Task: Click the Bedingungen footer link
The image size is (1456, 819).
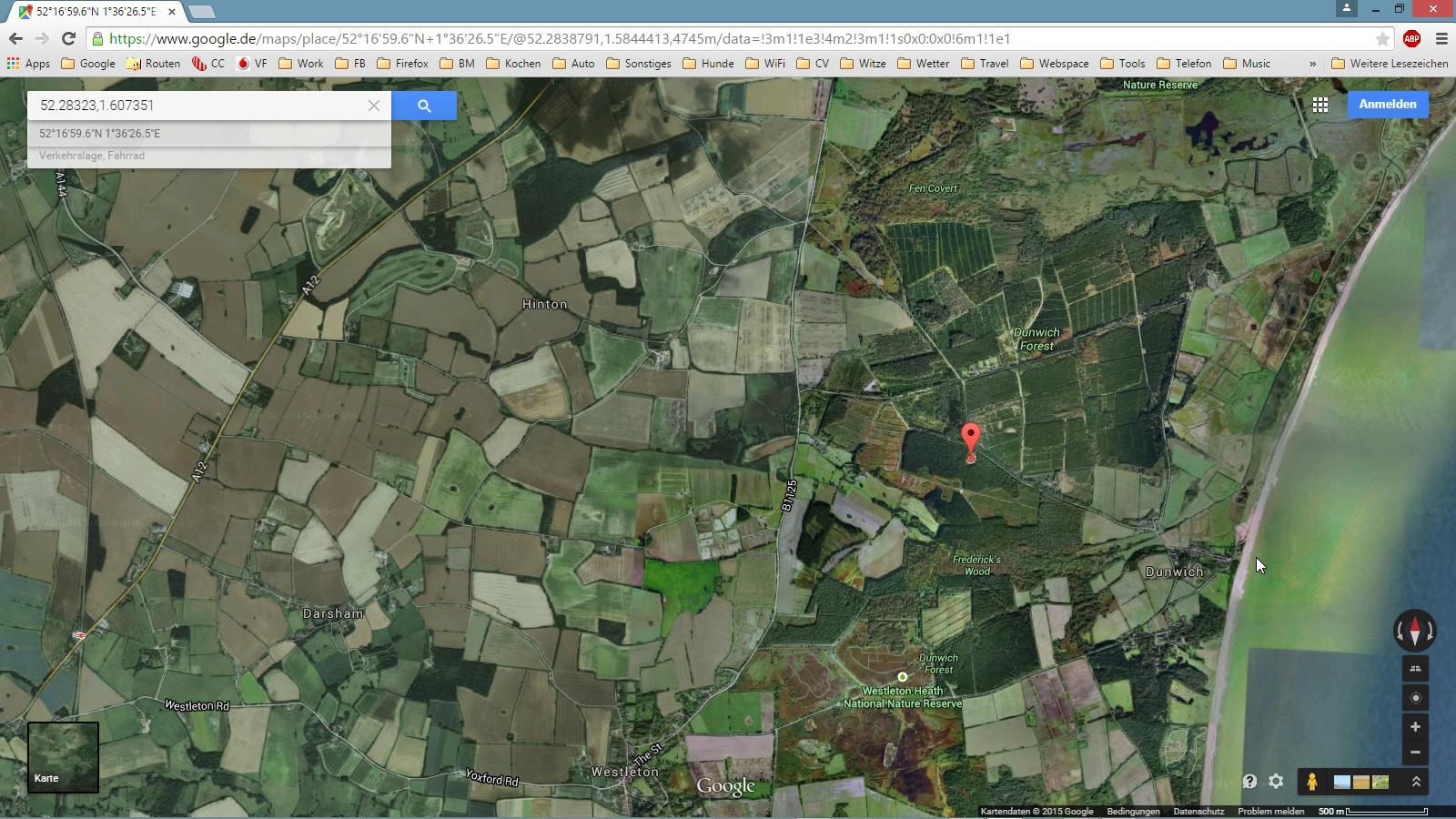Action: point(1133,812)
